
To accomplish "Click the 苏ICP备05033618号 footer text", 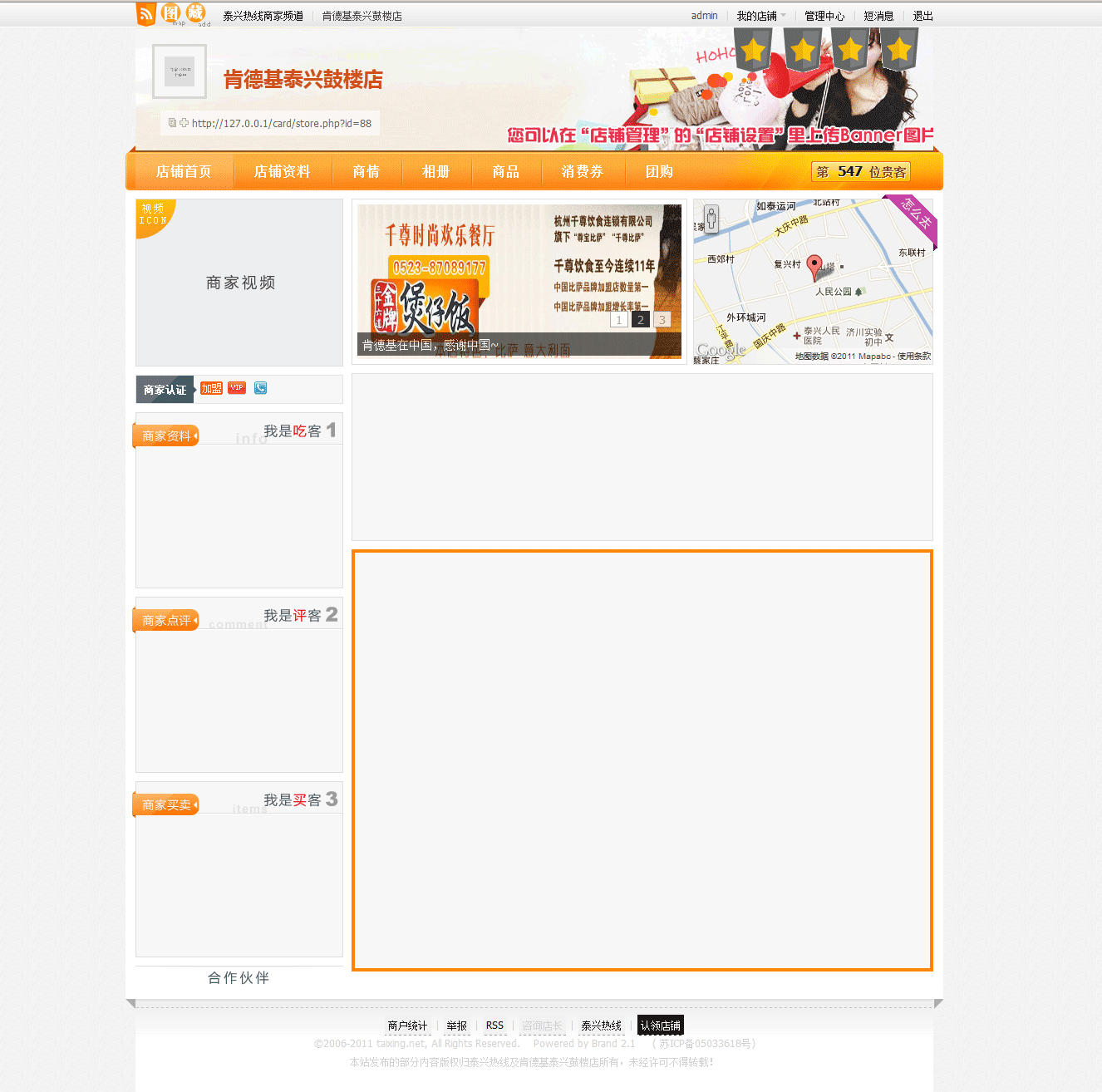I will (x=706, y=1044).
